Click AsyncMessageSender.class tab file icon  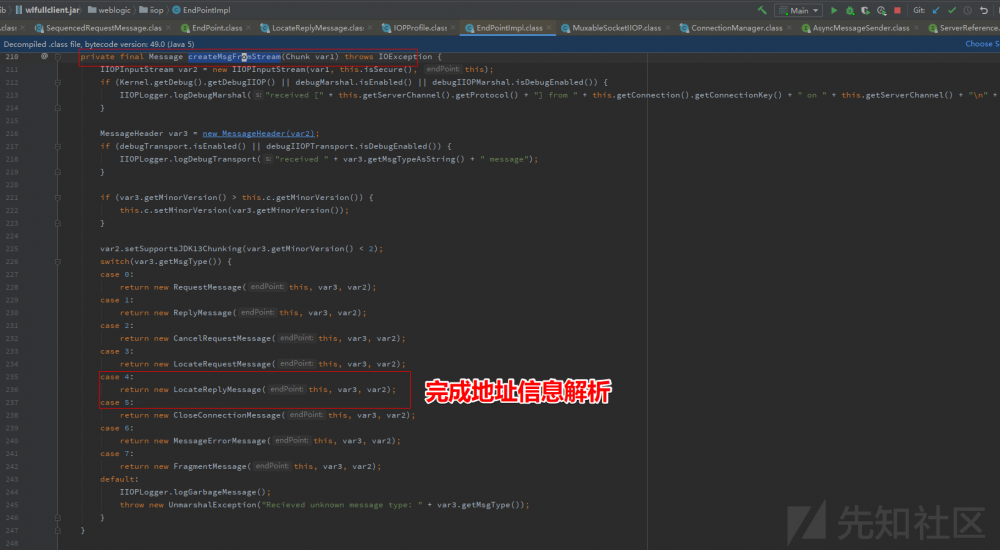[806, 28]
